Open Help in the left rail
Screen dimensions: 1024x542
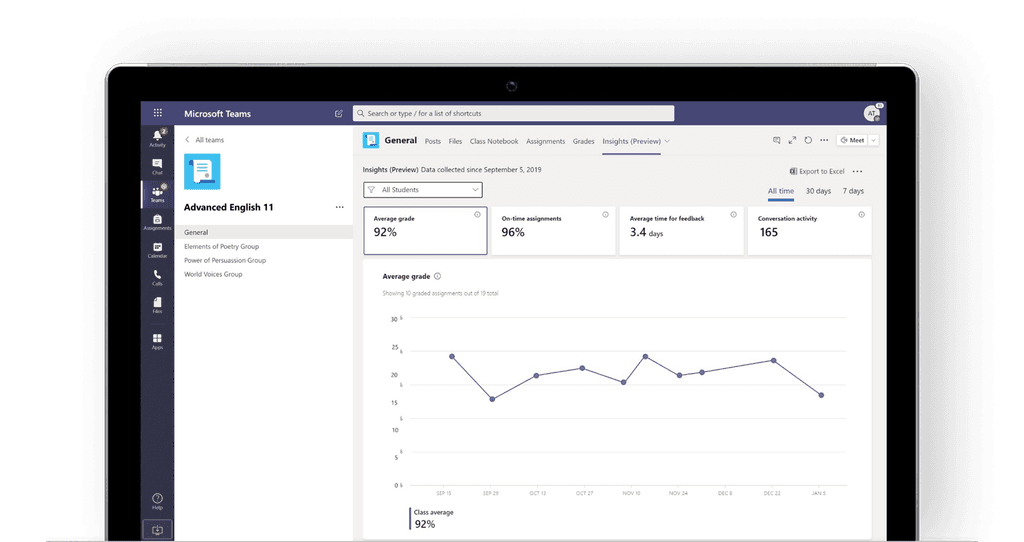pos(157,502)
